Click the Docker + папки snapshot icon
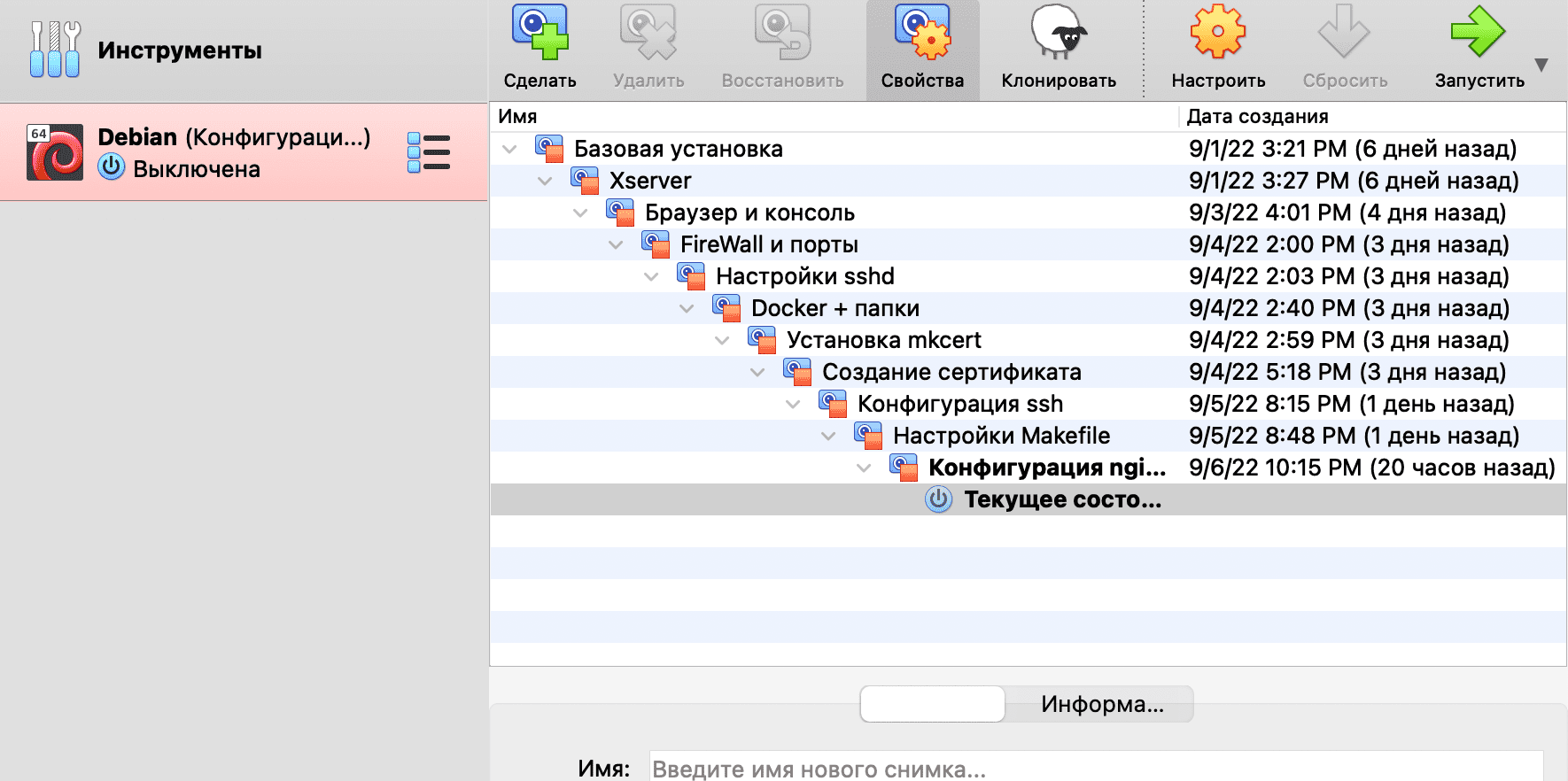The image size is (1568, 781). (x=726, y=308)
